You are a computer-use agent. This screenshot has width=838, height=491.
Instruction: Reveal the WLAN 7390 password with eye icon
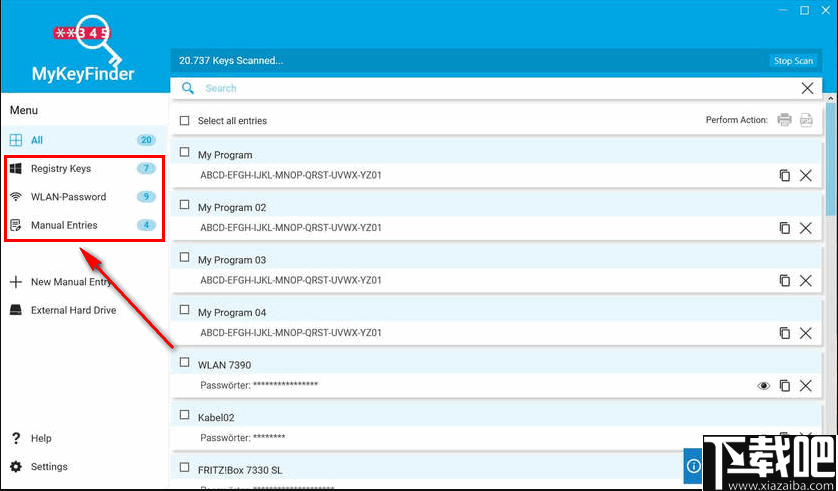(x=764, y=386)
